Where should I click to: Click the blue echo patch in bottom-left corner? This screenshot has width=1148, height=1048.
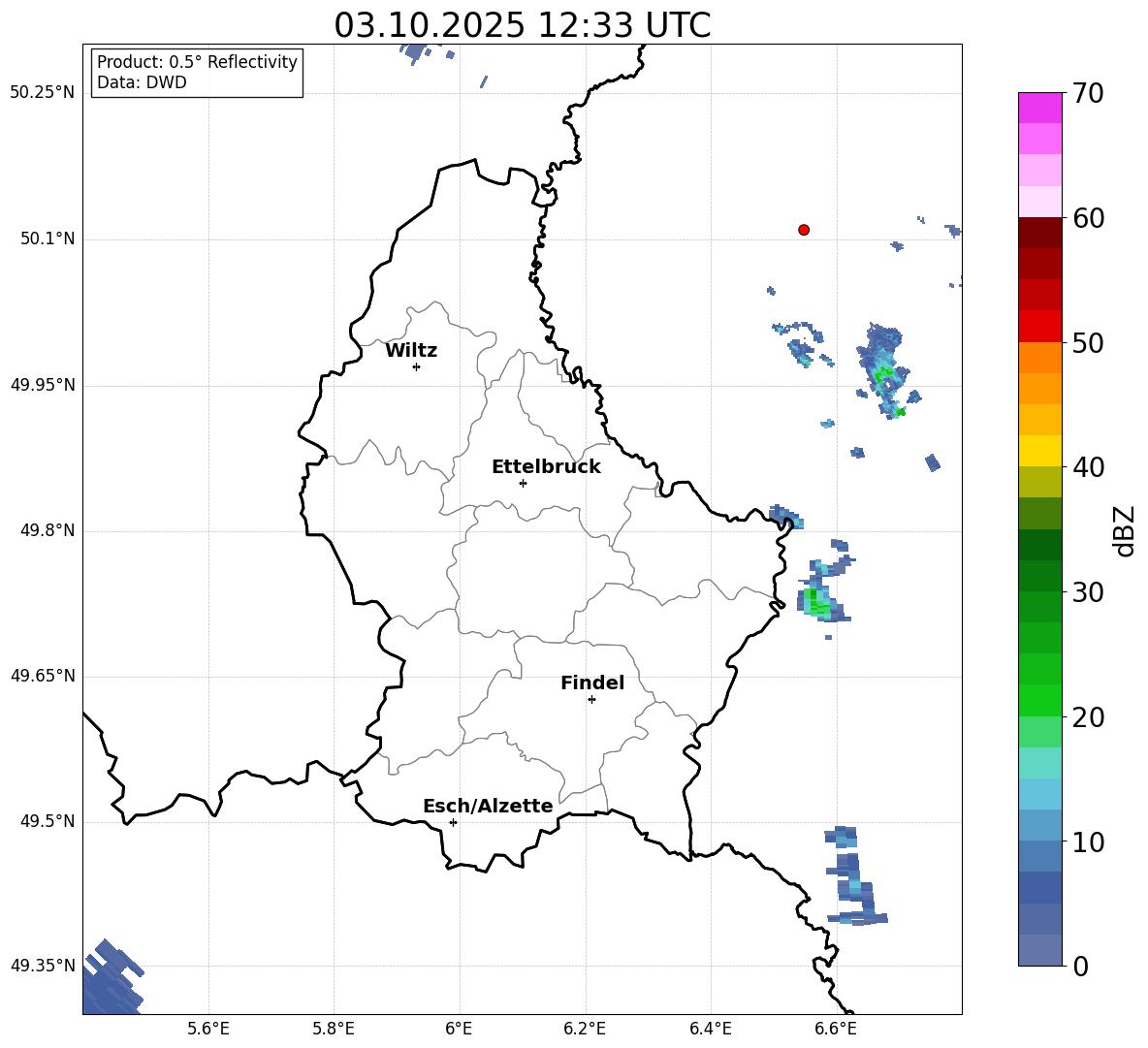(112, 978)
